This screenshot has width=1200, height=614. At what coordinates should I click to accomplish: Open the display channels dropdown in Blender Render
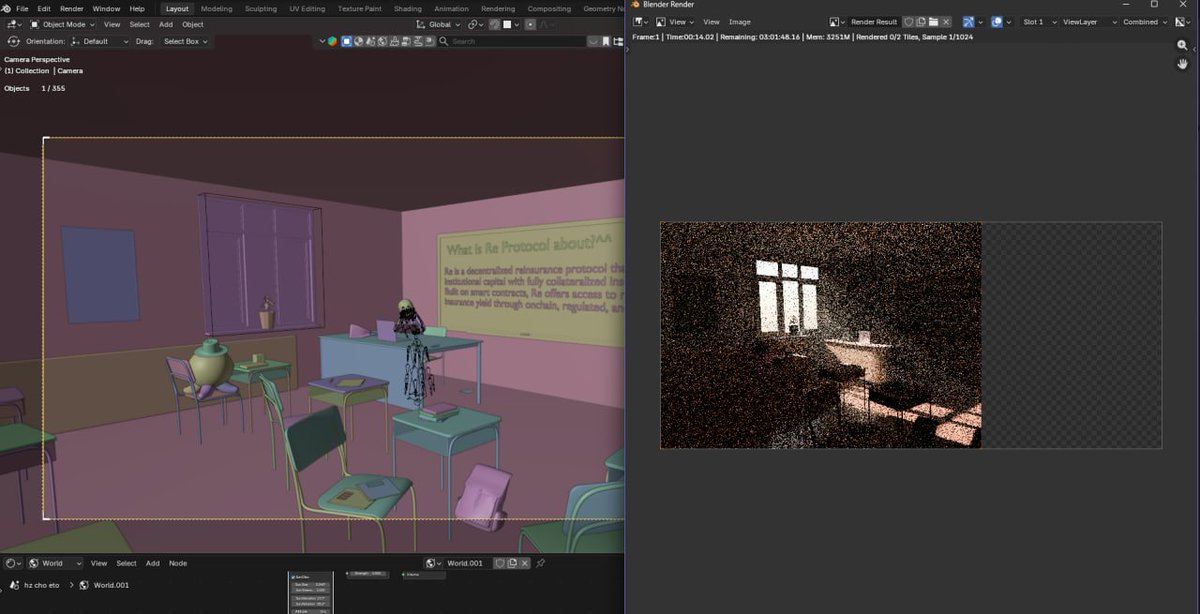point(1184,21)
